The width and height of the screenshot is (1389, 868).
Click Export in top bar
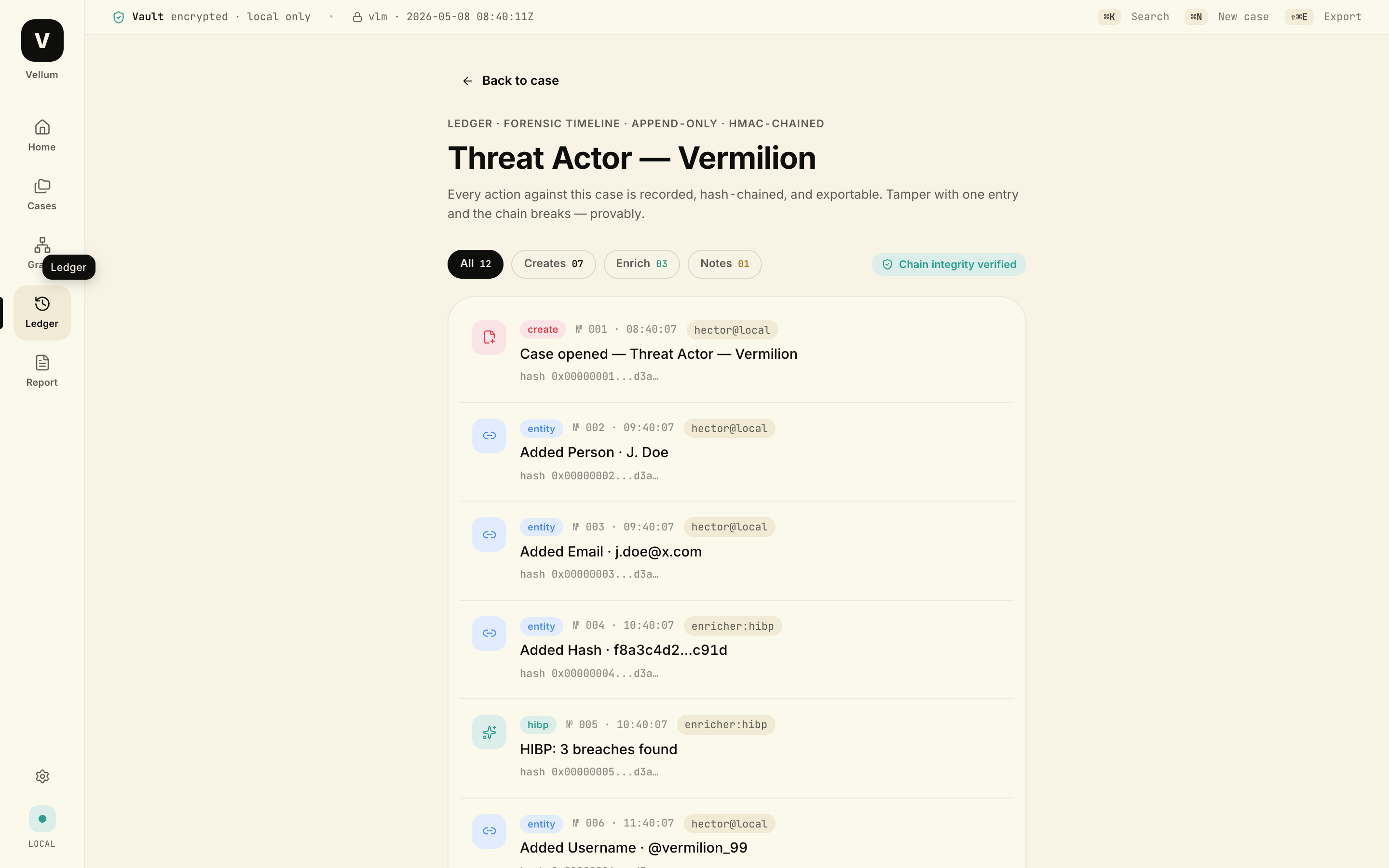pyautogui.click(x=1343, y=17)
